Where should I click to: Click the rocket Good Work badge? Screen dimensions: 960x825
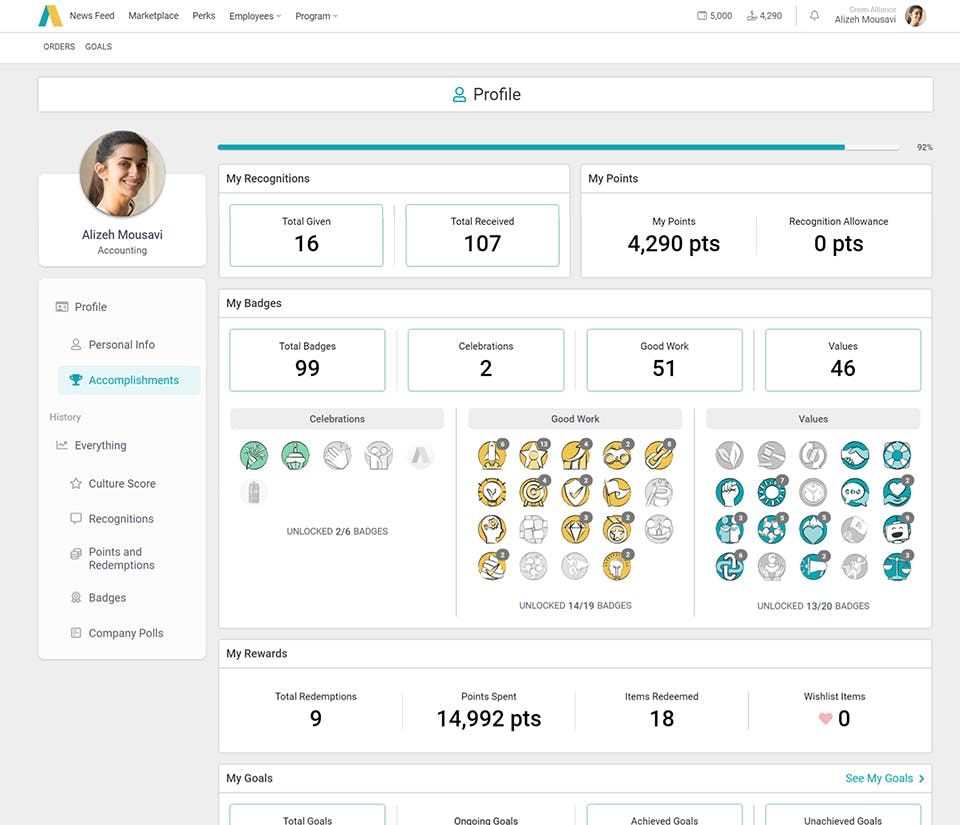(492, 455)
